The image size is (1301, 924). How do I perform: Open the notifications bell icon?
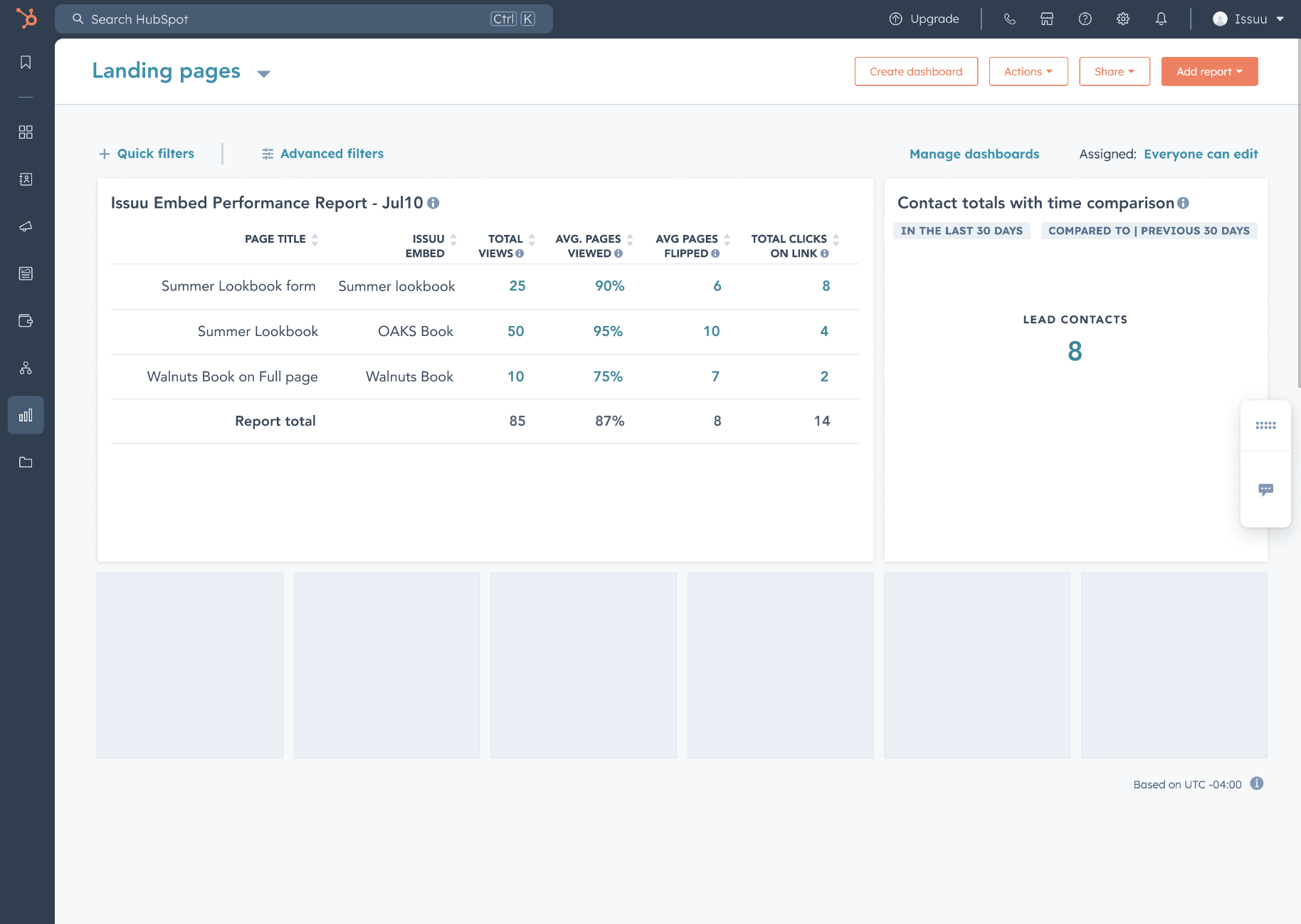[1161, 19]
